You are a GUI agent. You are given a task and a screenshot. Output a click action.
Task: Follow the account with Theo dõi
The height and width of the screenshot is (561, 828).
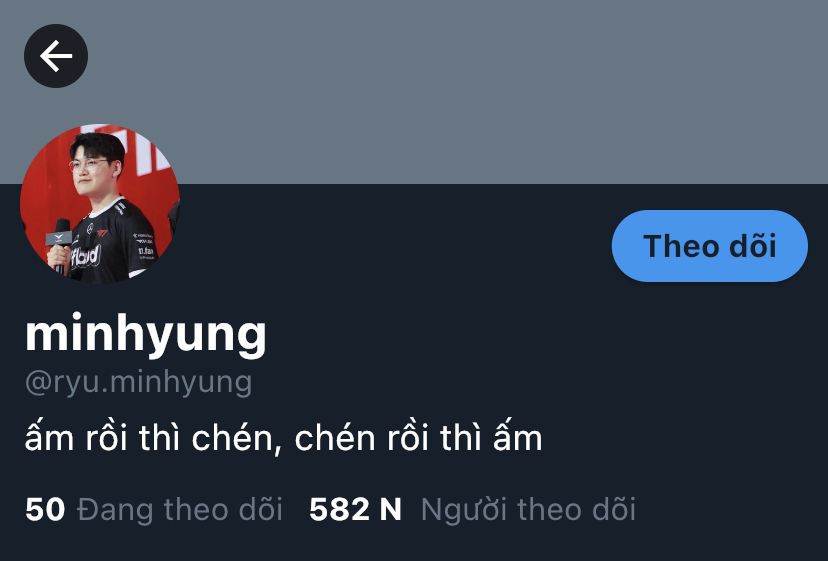(x=710, y=246)
